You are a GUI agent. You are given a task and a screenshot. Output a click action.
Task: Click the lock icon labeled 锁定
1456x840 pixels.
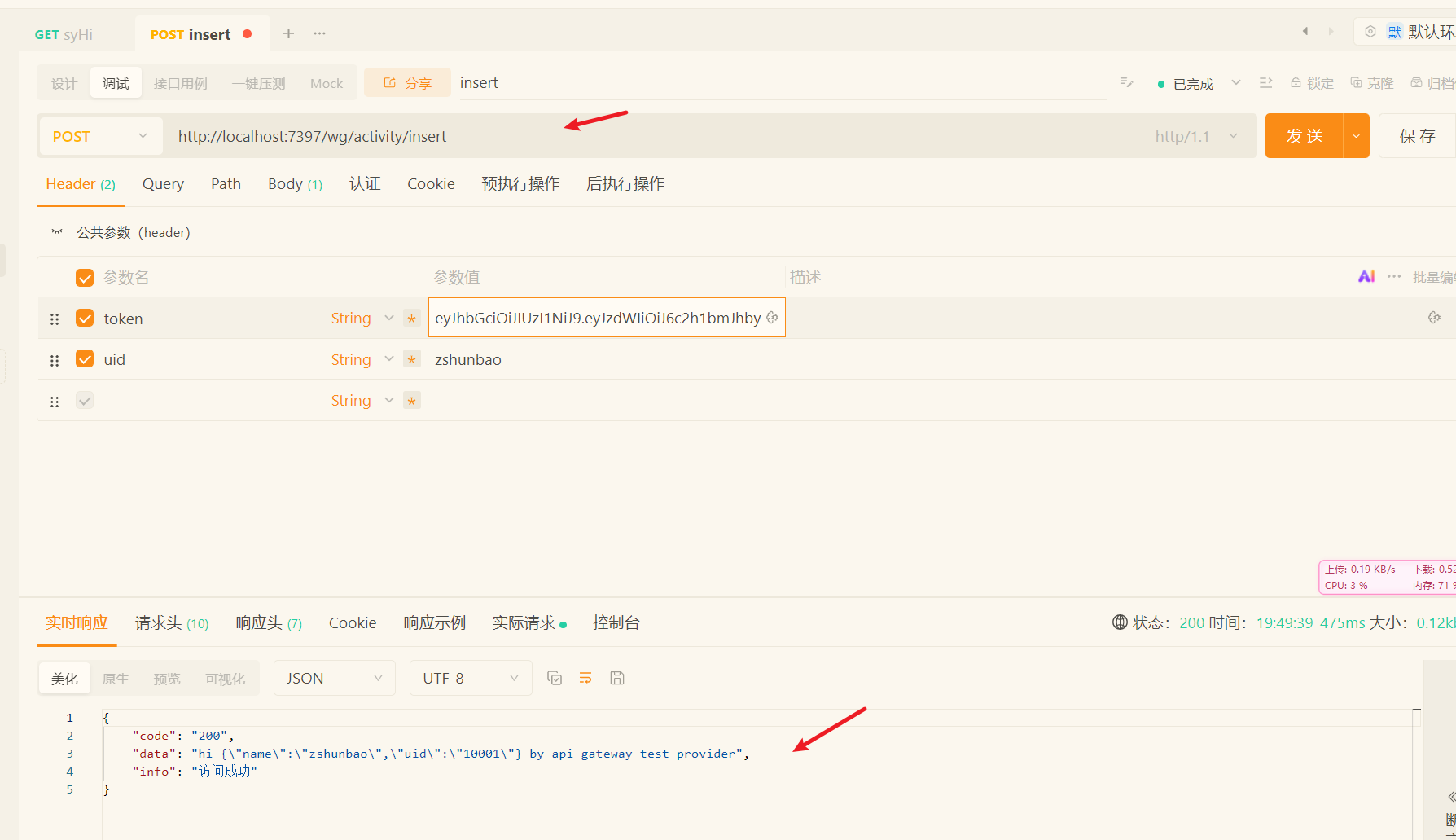(1312, 83)
